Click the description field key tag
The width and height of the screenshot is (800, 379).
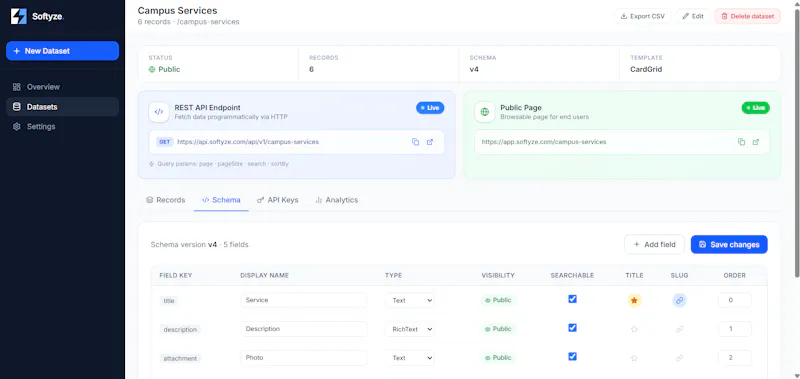tap(180, 330)
